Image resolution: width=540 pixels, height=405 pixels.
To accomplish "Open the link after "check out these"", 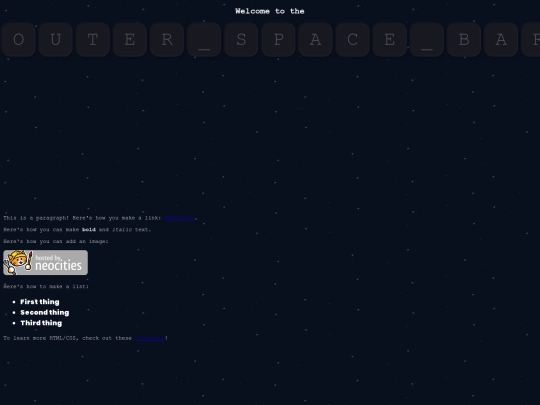I will pyautogui.click(x=150, y=338).
